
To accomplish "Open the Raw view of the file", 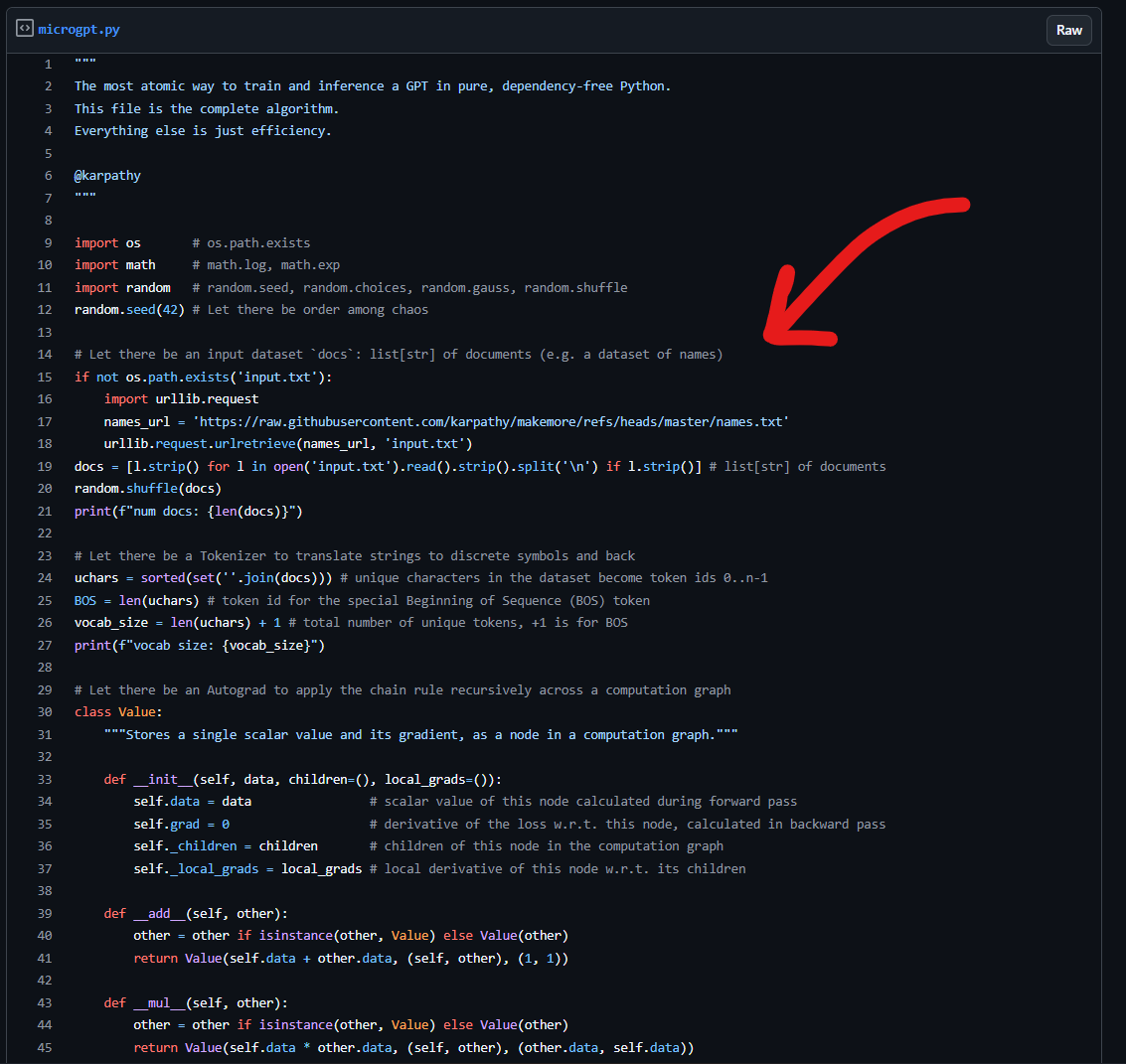I will 1068,30.
